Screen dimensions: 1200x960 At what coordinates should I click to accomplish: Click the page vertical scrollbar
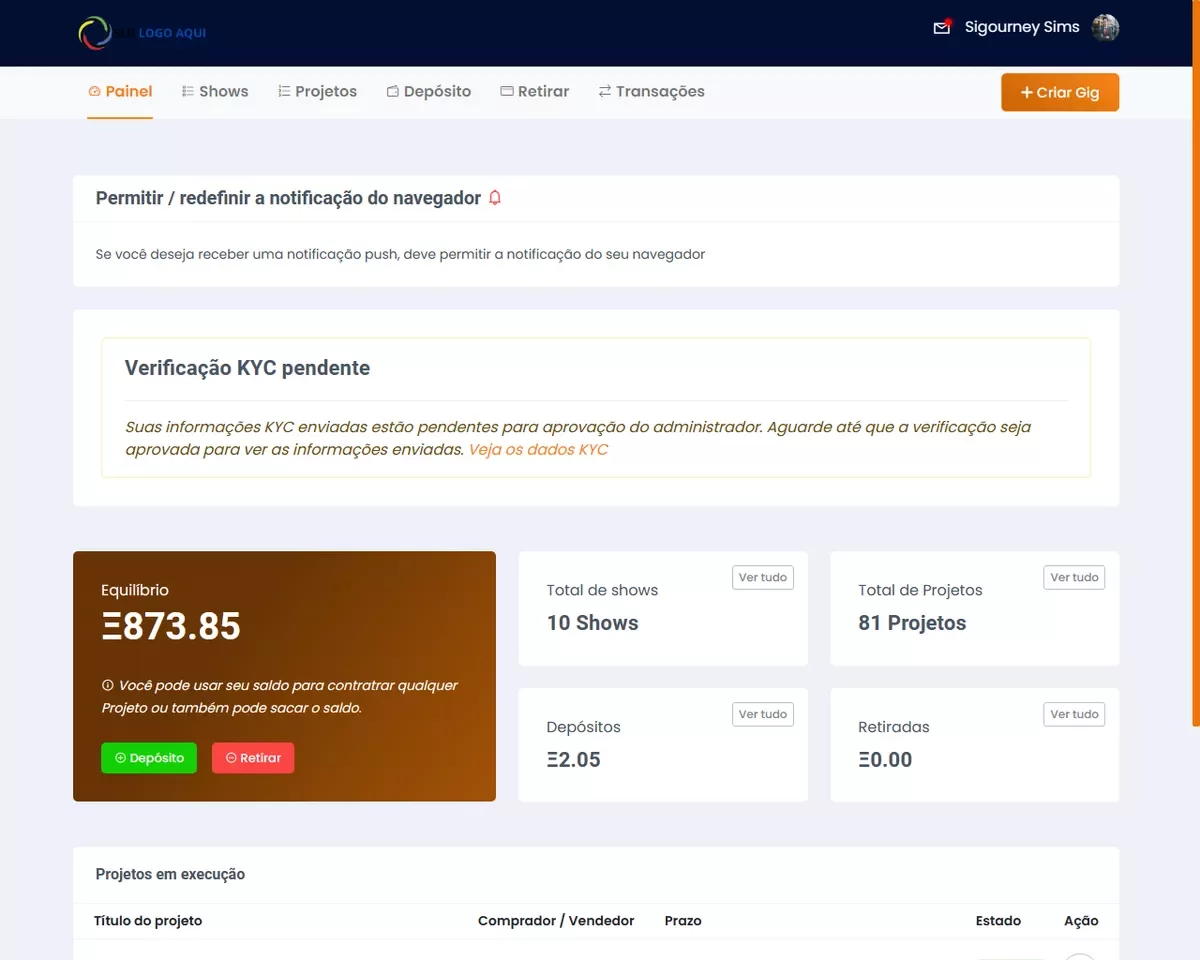tap(1196, 400)
